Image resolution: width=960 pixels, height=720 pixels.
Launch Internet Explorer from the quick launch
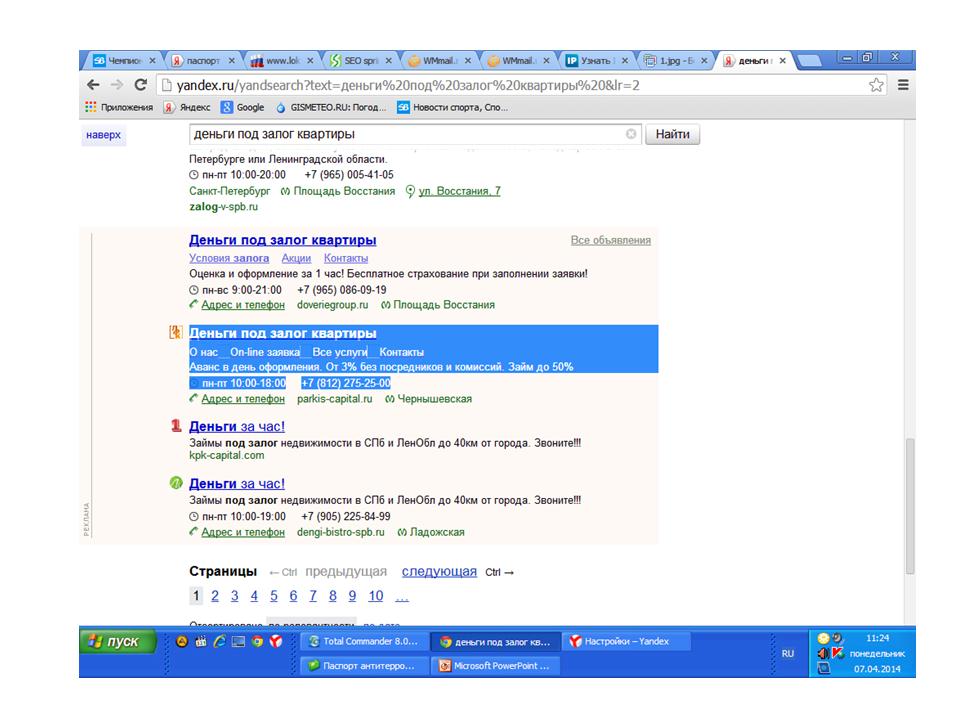tap(219, 641)
